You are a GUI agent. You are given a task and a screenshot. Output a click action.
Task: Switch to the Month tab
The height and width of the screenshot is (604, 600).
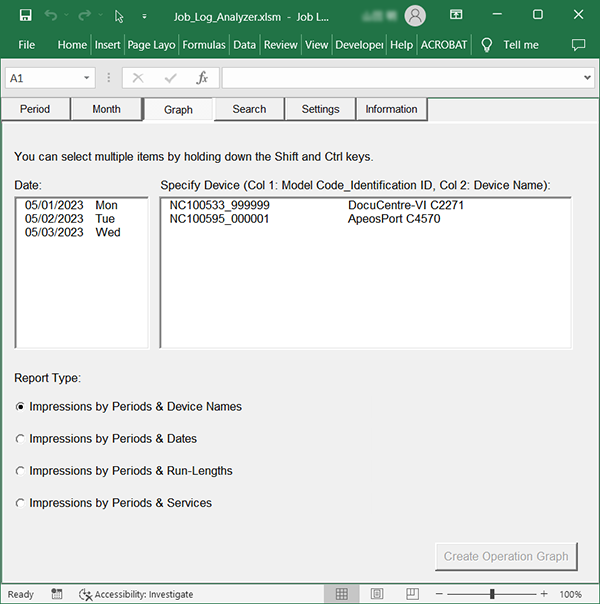106,109
